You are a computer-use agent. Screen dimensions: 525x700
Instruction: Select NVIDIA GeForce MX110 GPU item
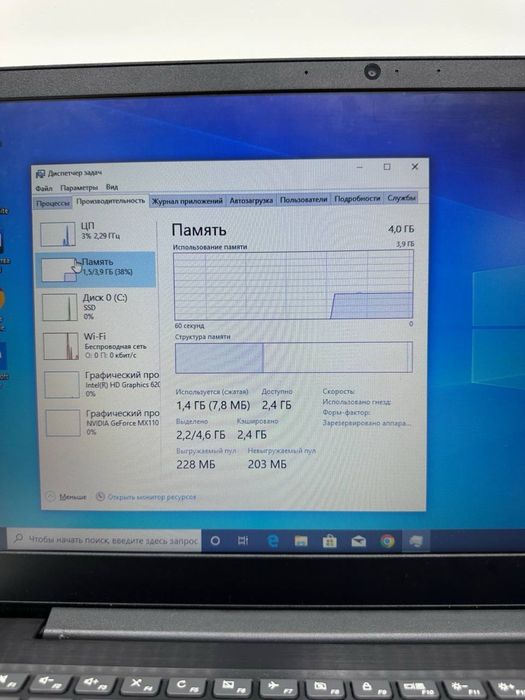point(102,422)
